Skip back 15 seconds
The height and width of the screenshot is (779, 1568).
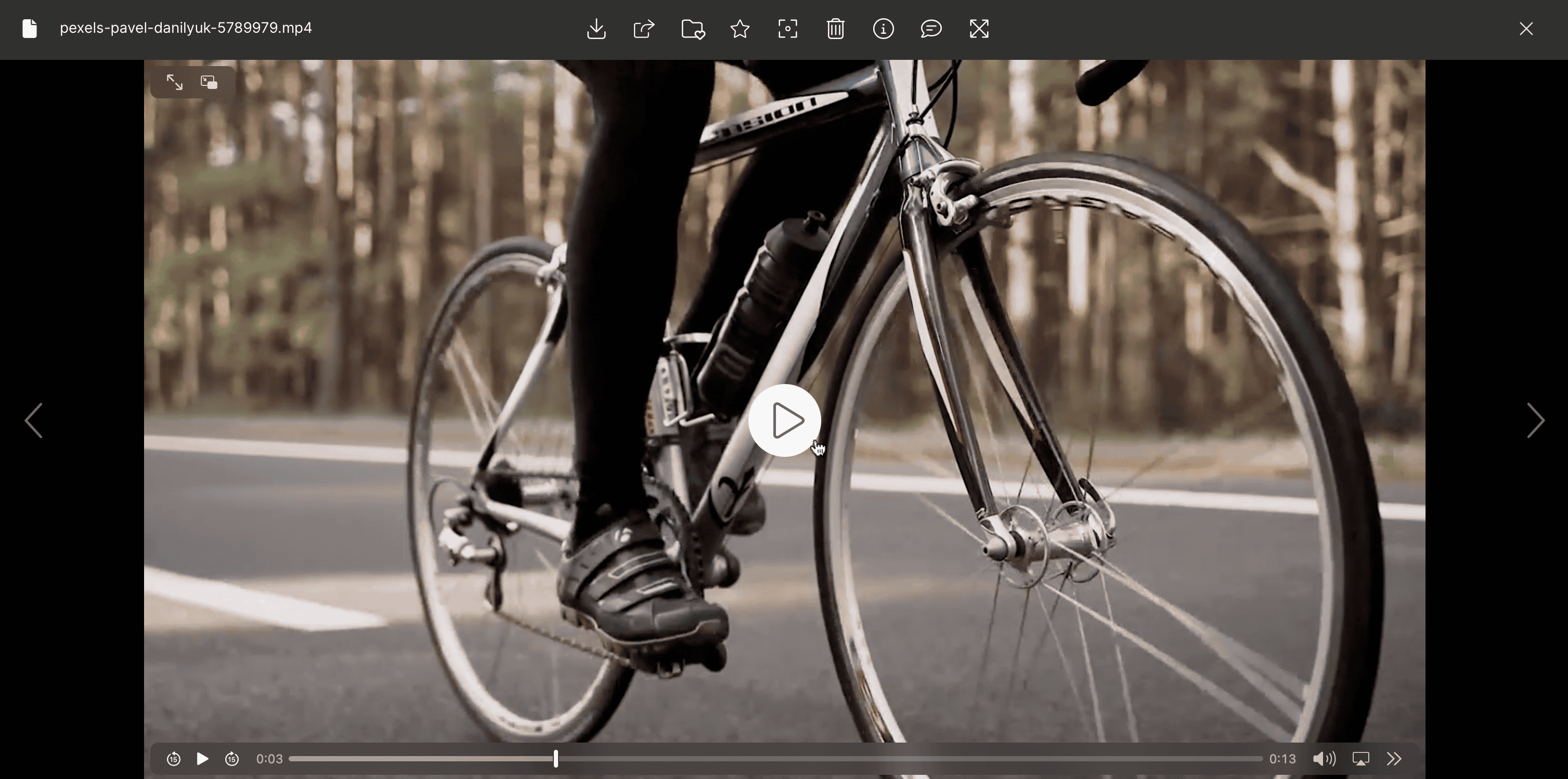tap(174, 758)
